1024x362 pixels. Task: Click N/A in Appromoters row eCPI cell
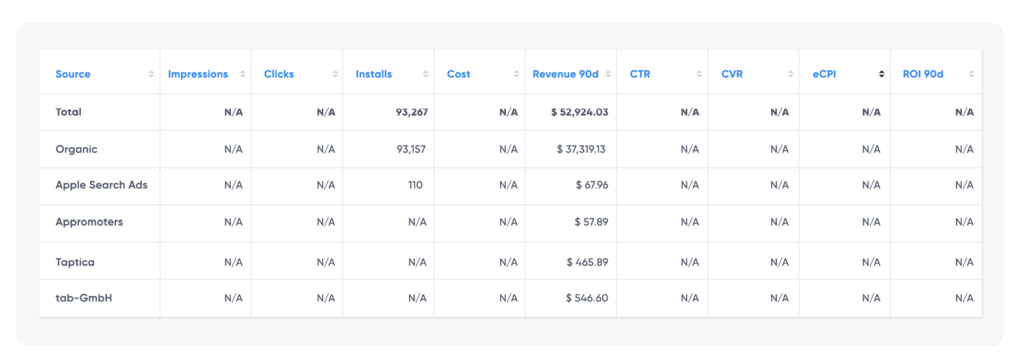pos(871,222)
